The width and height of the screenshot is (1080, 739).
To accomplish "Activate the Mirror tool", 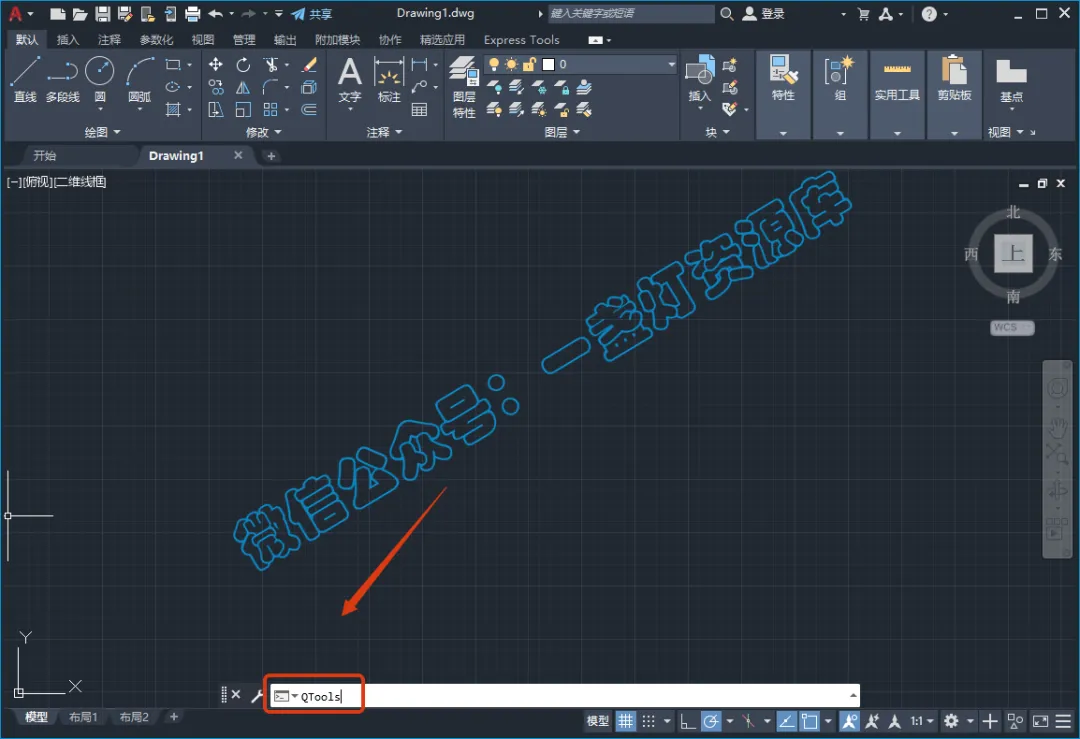I will pos(243,87).
